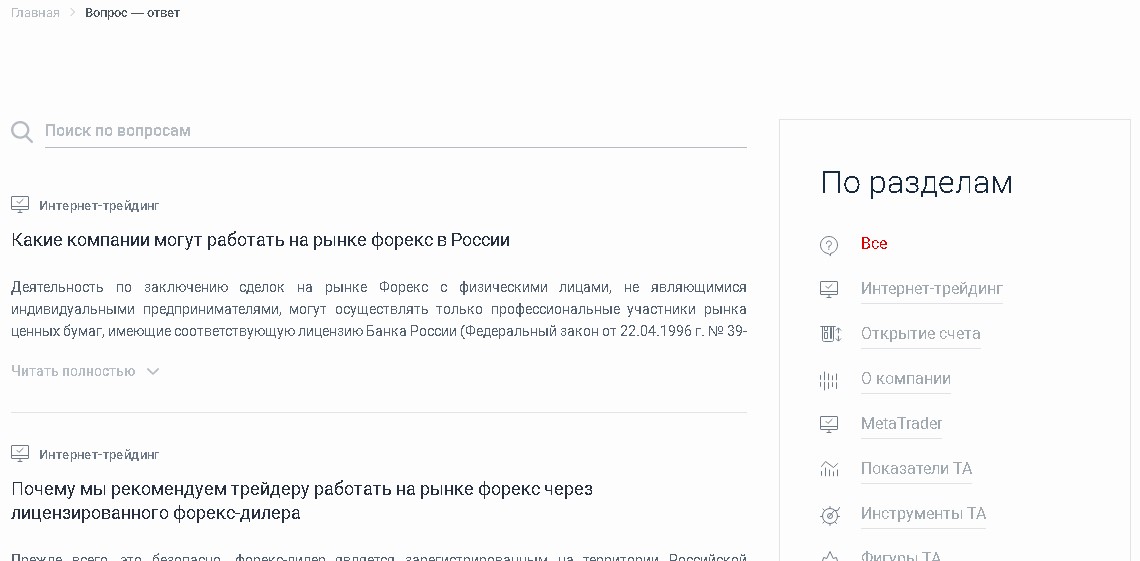Focus the Поиск по вопросам search field
The image size is (1140, 561).
coord(395,131)
